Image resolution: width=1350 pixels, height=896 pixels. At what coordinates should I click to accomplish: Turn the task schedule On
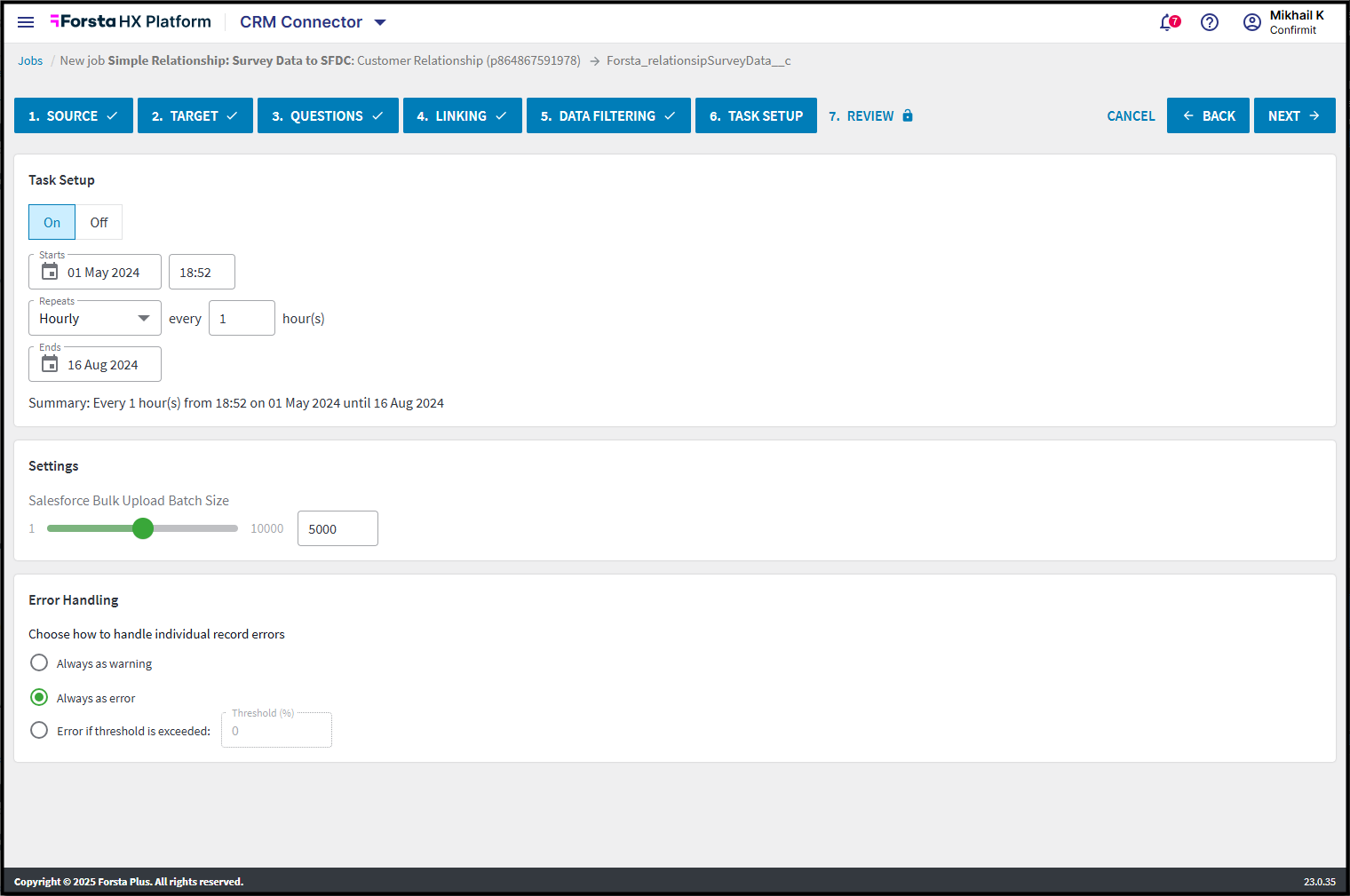[x=52, y=222]
